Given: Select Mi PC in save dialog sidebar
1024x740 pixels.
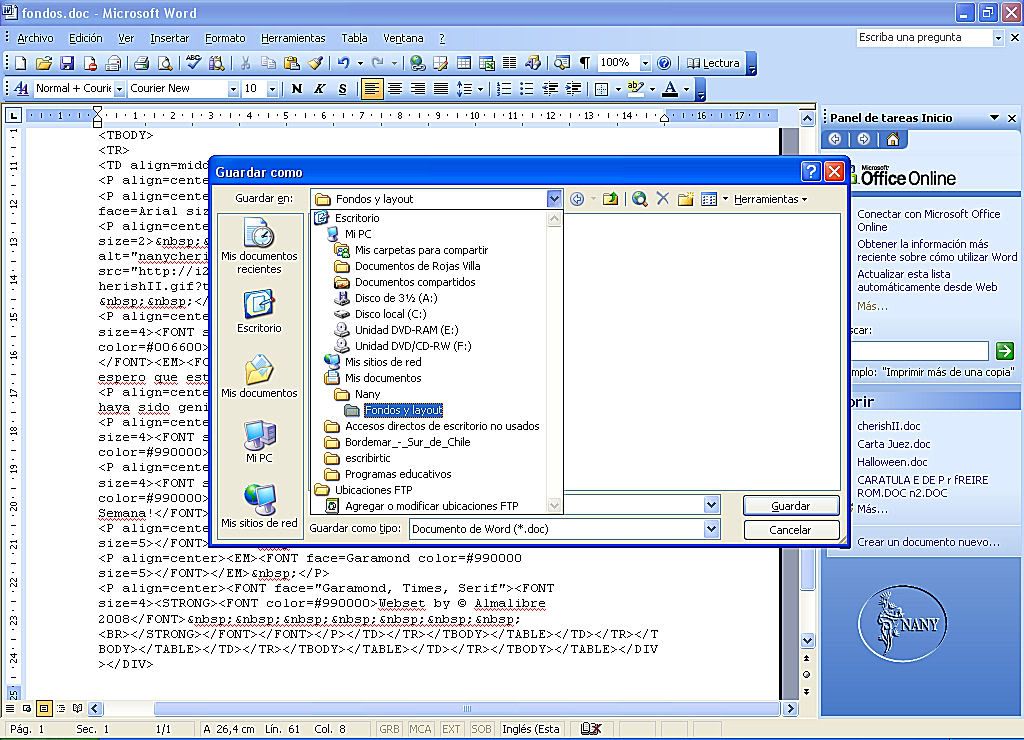Looking at the screenshot, I should 259,442.
